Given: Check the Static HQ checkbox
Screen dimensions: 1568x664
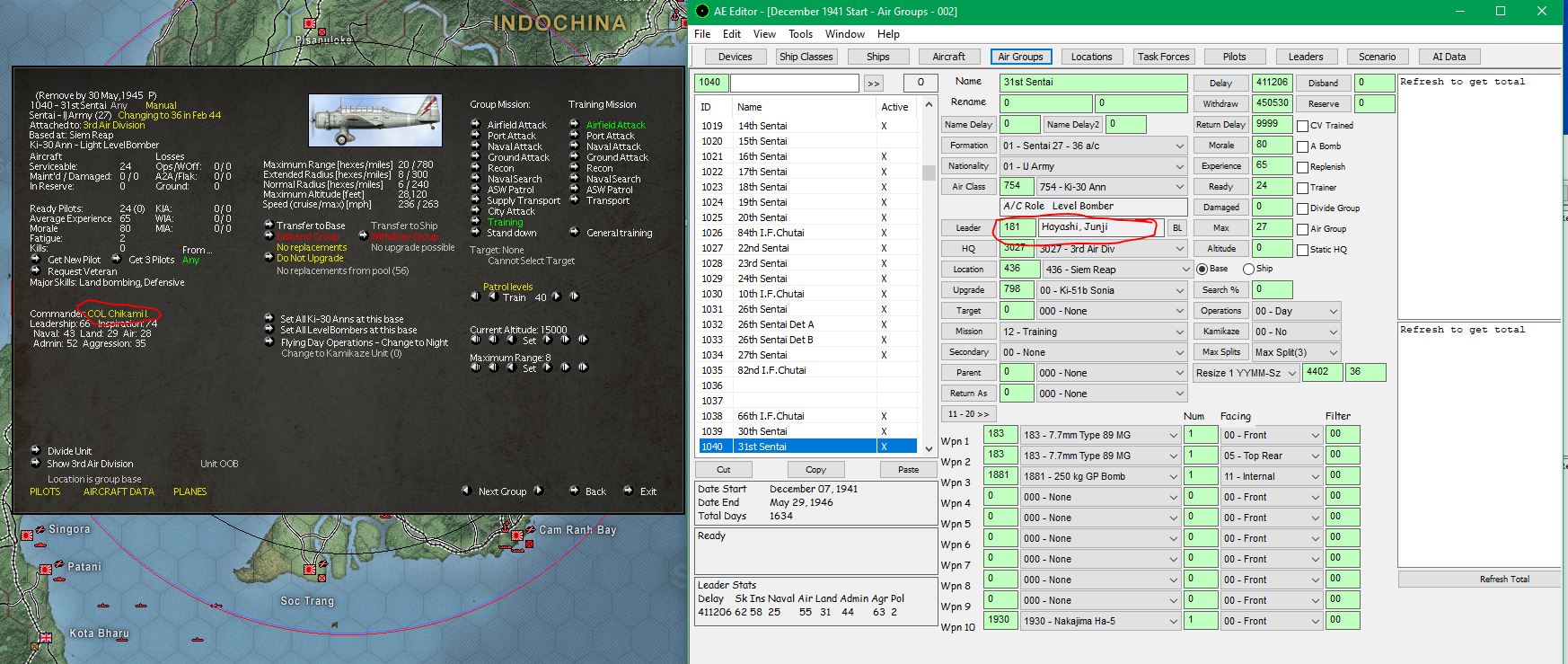Looking at the screenshot, I should pyautogui.click(x=1302, y=250).
